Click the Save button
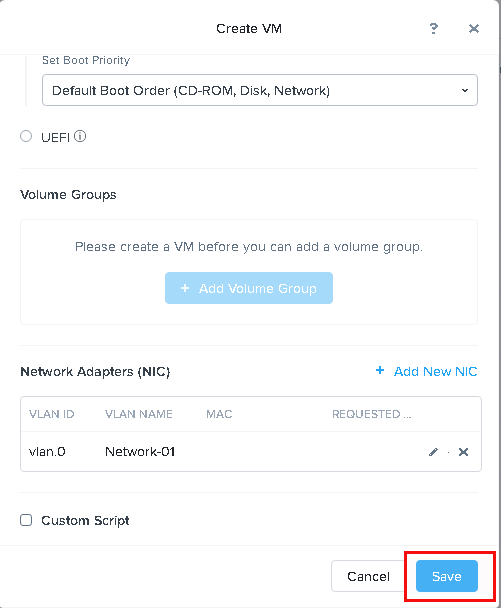 pyautogui.click(x=447, y=576)
